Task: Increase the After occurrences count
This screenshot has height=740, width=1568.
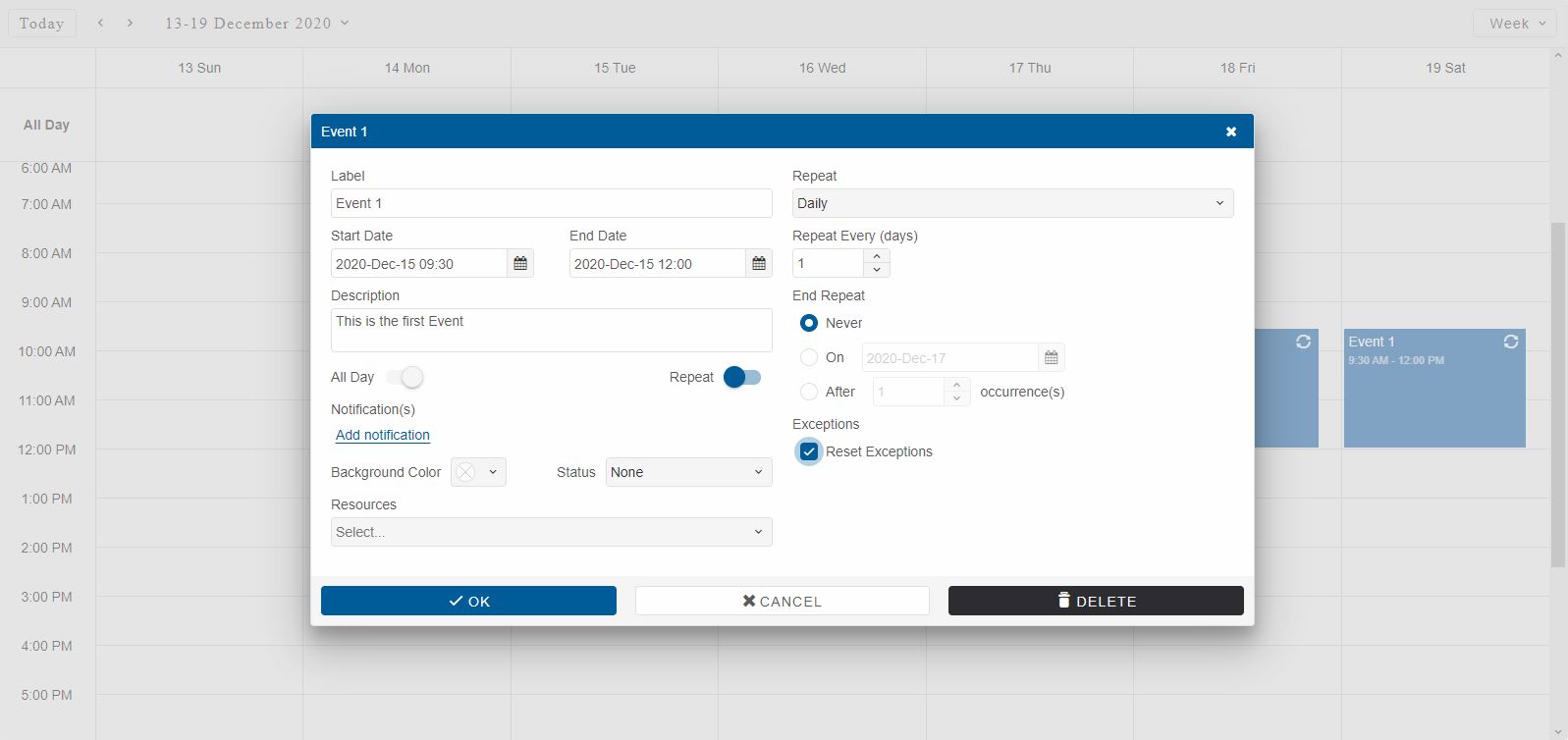Action: (957, 385)
